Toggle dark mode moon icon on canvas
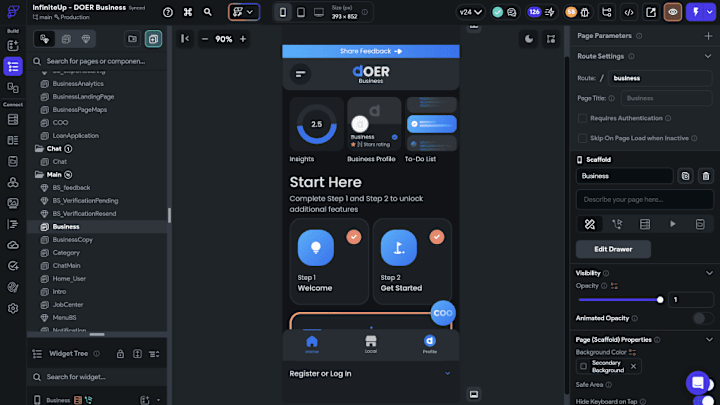The width and height of the screenshot is (720, 405). (529, 39)
